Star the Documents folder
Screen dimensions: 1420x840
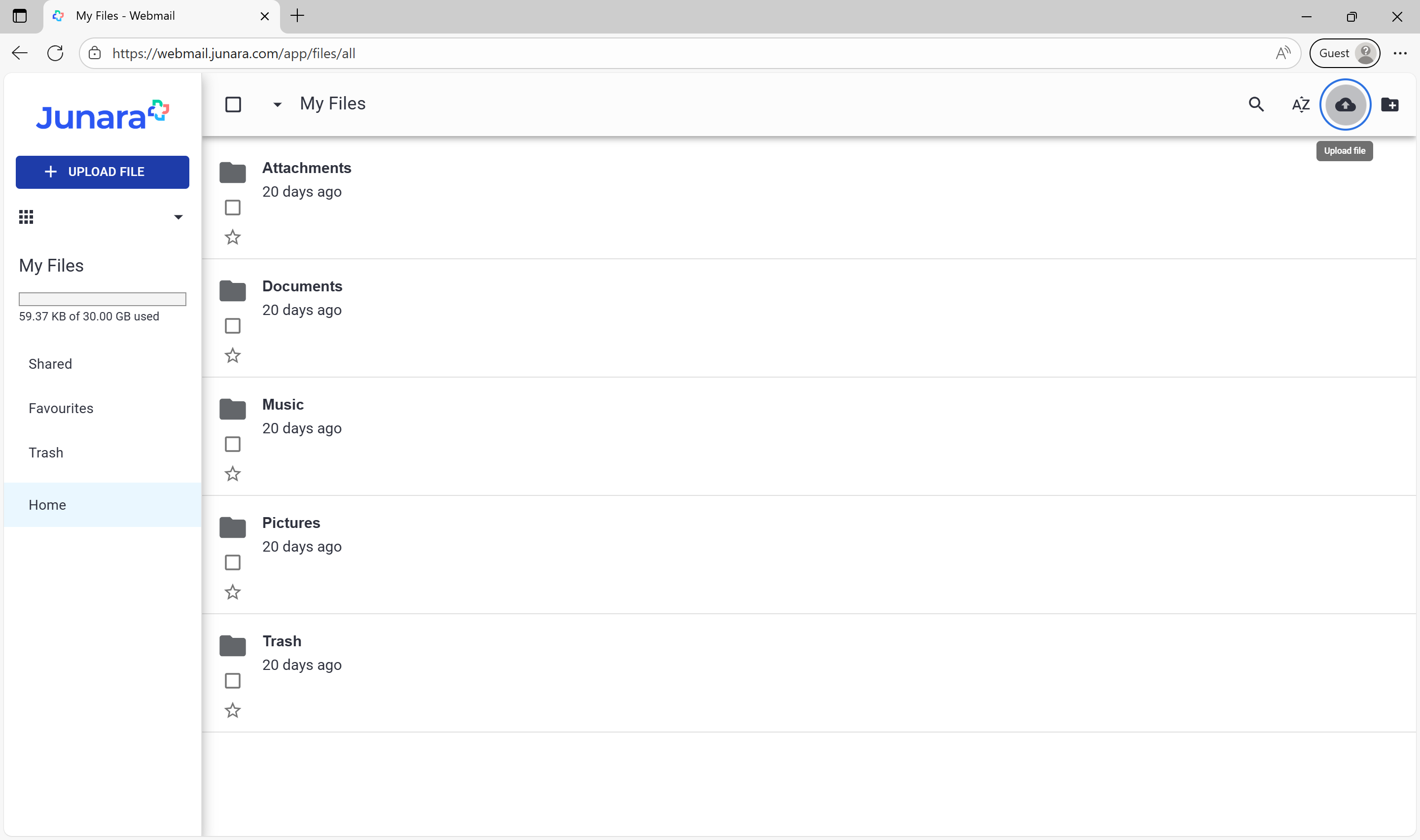[233, 355]
